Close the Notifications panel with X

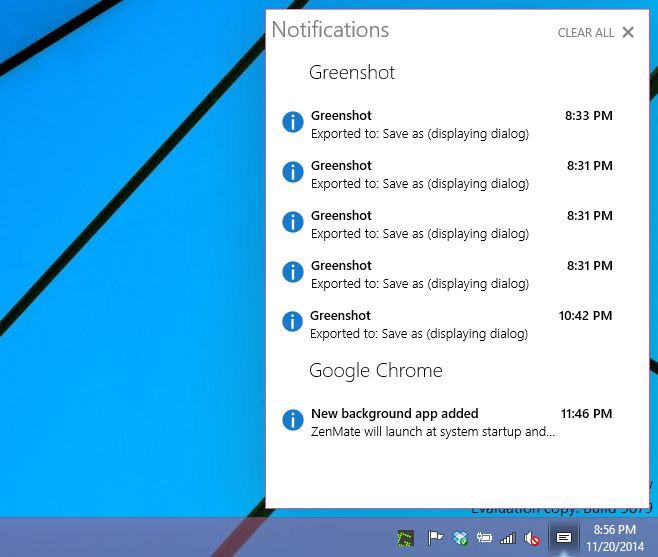pyautogui.click(x=628, y=32)
